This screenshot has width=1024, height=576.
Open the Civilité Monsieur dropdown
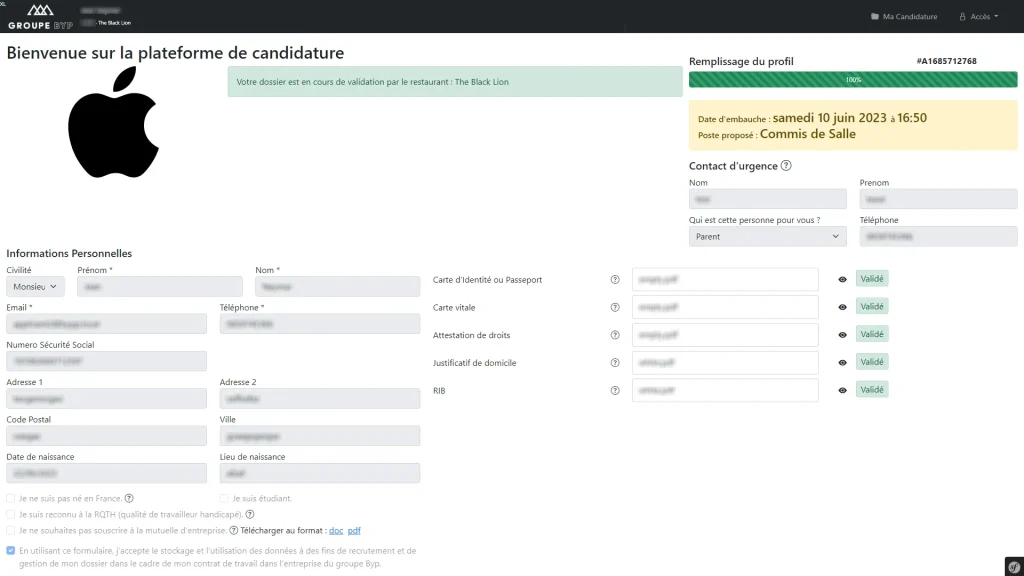click(35, 286)
